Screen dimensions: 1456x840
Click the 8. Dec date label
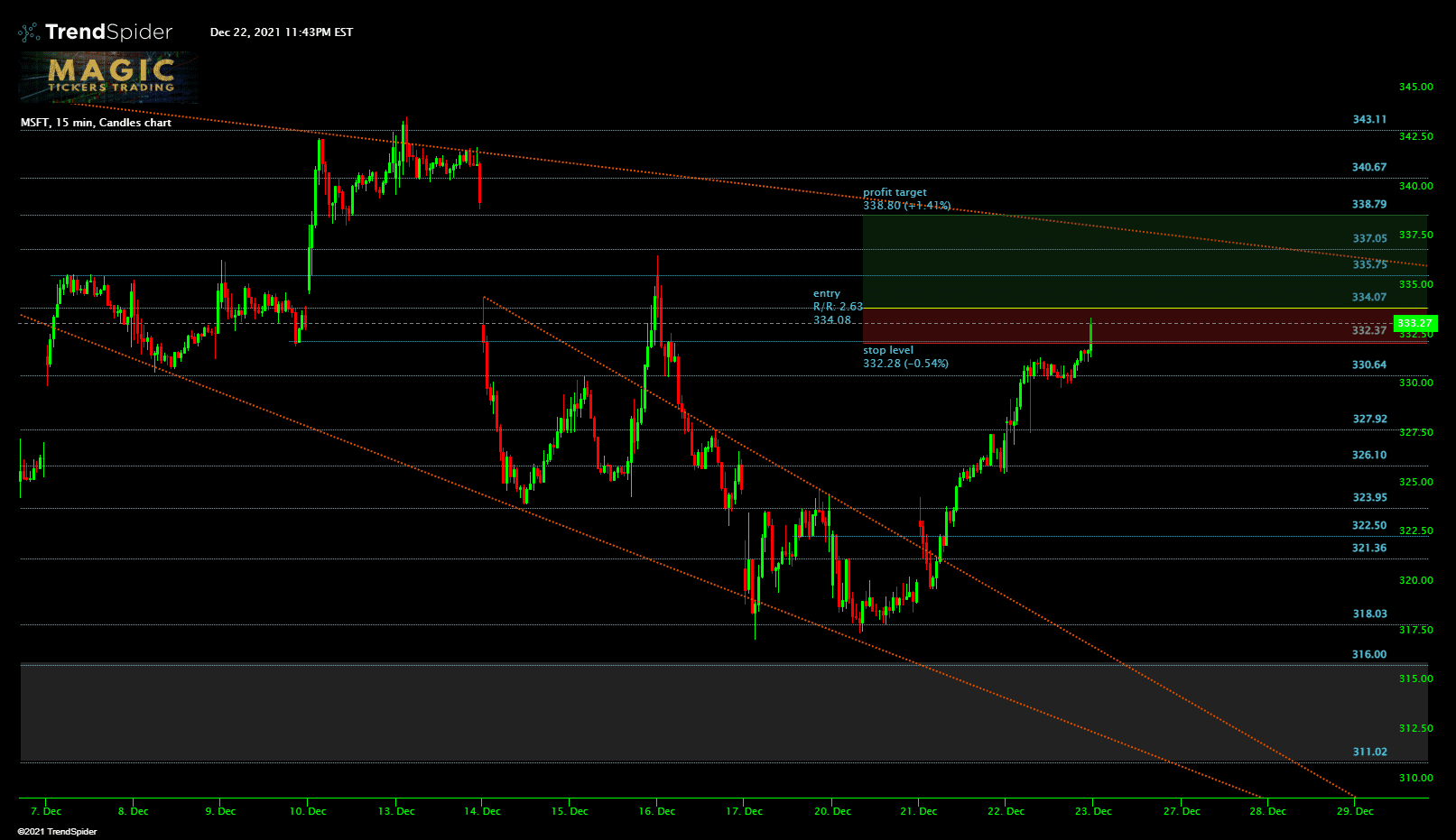[x=133, y=811]
